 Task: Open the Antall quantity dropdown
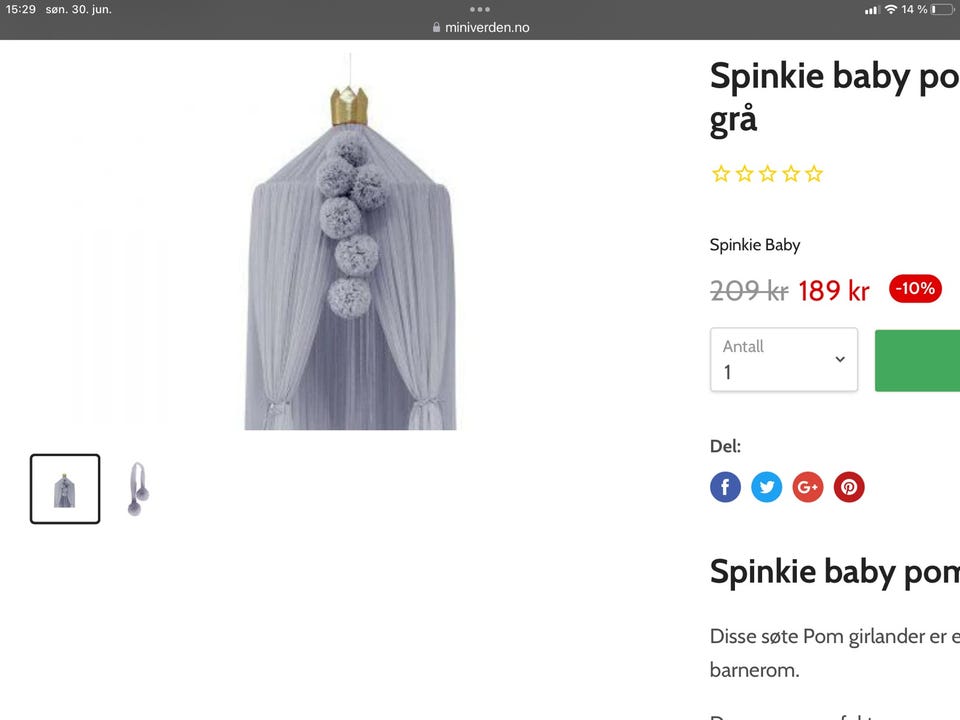pyautogui.click(x=783, y=360)
